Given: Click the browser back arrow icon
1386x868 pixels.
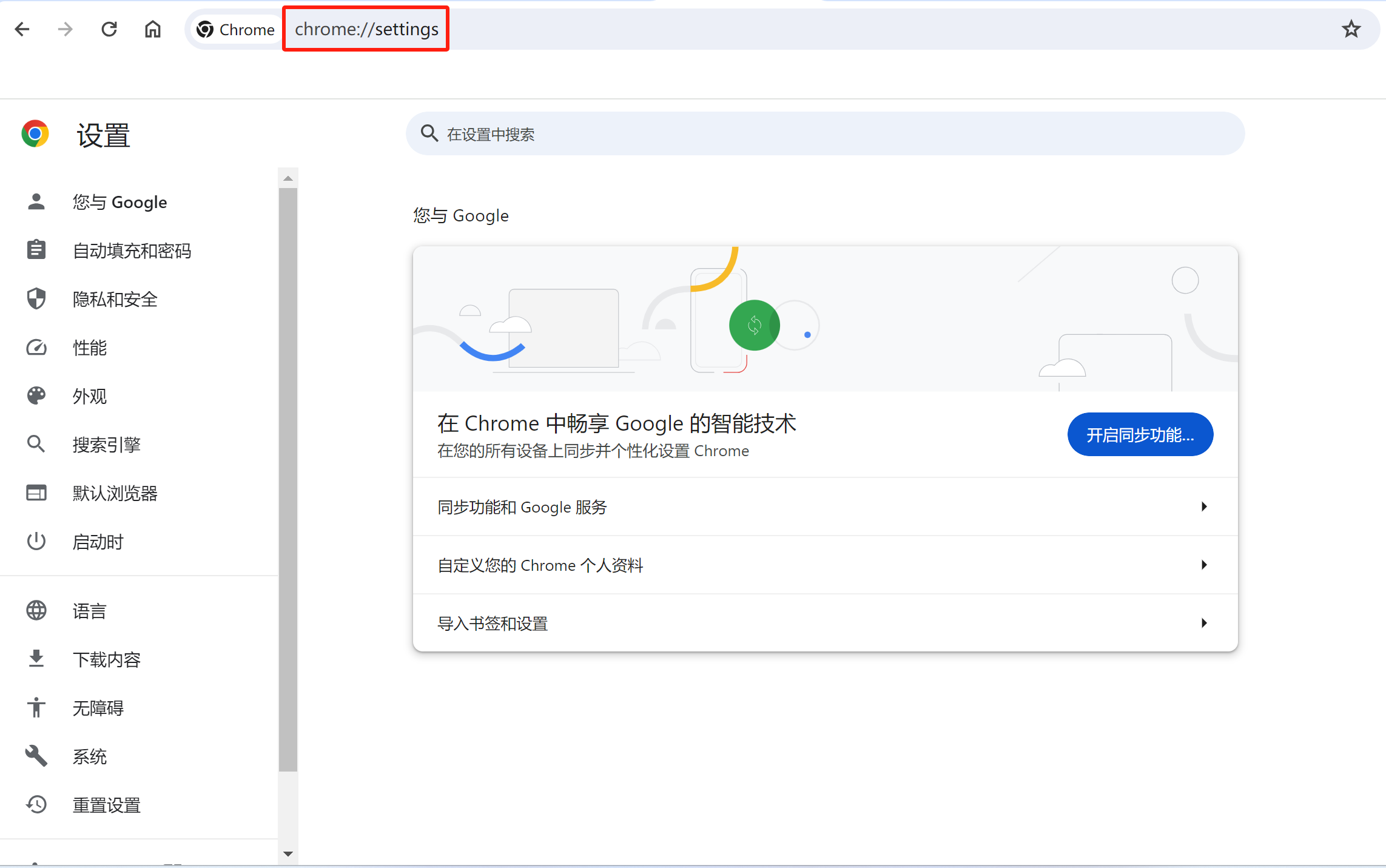Looking at the screenshot, I should coord(22,29).
